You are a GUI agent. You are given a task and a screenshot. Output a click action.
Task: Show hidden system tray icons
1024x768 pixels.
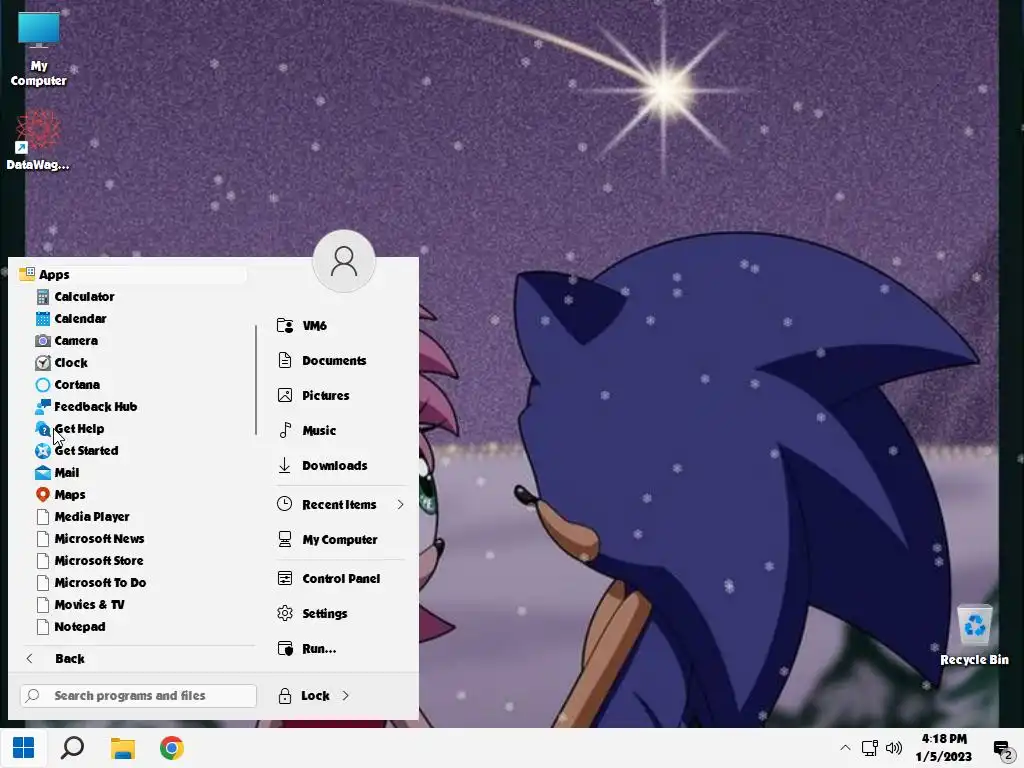845,748
